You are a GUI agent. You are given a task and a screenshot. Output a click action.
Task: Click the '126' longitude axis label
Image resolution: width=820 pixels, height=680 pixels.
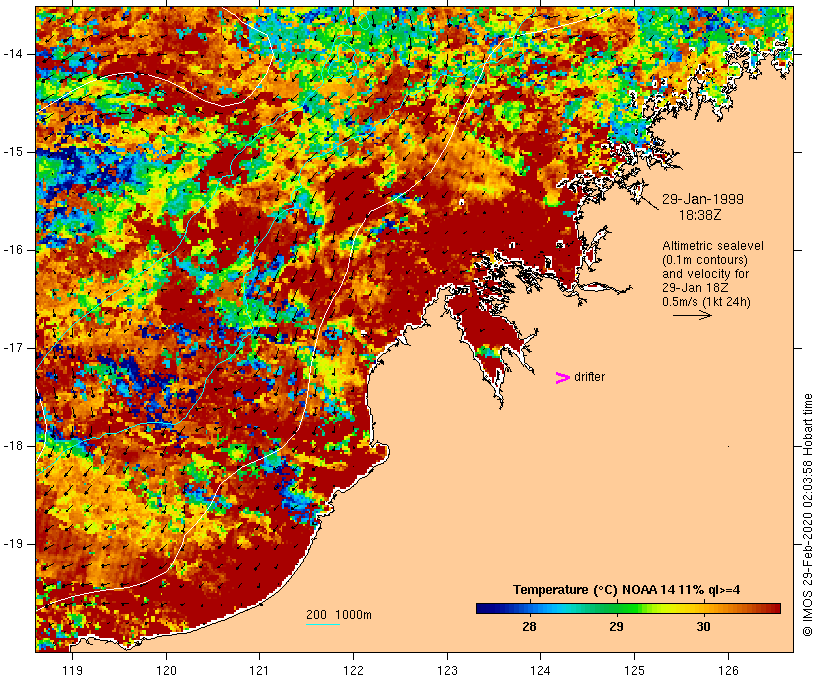point(728,670)
